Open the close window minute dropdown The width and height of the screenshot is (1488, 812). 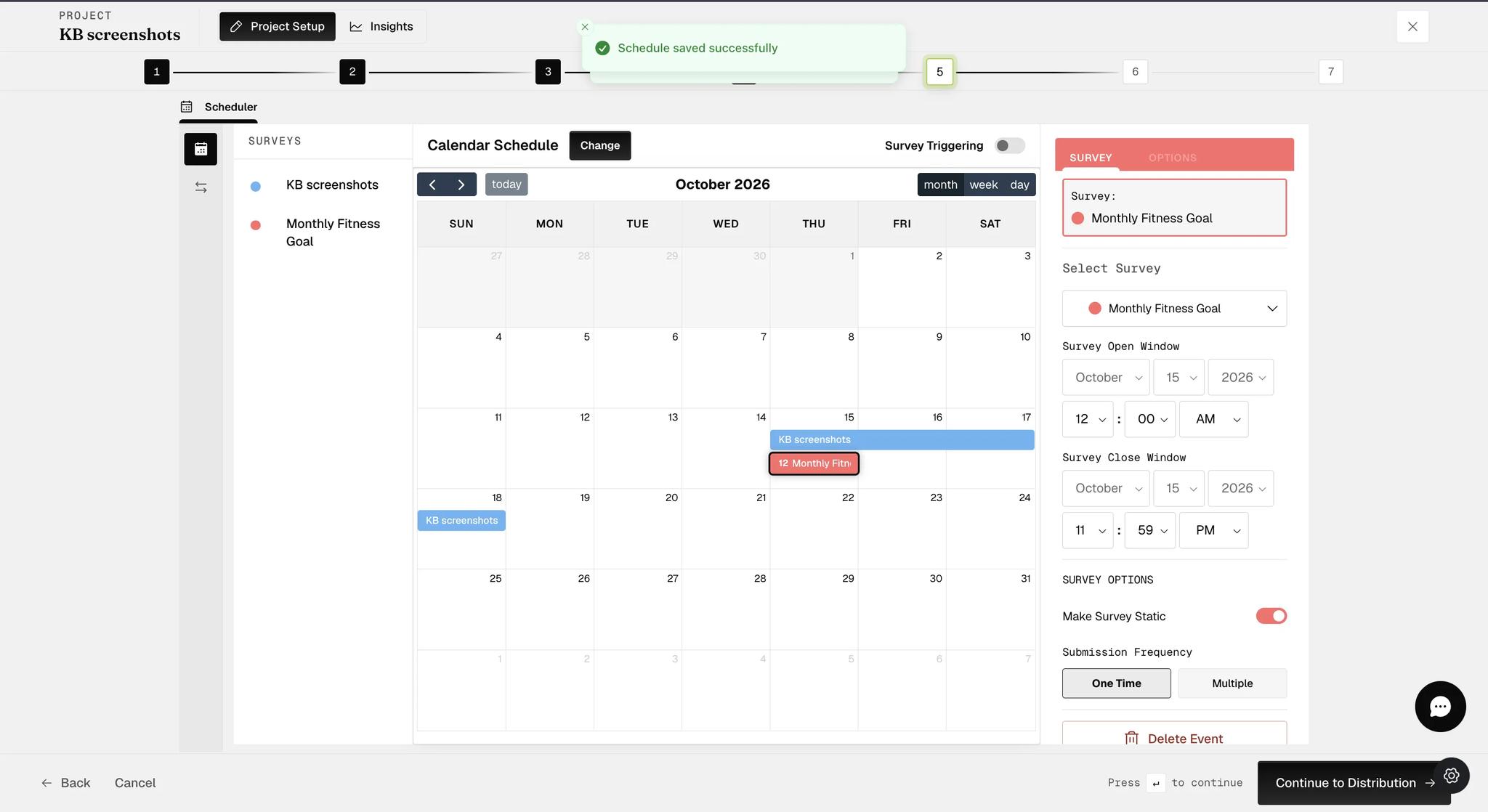coord(1149,530)
